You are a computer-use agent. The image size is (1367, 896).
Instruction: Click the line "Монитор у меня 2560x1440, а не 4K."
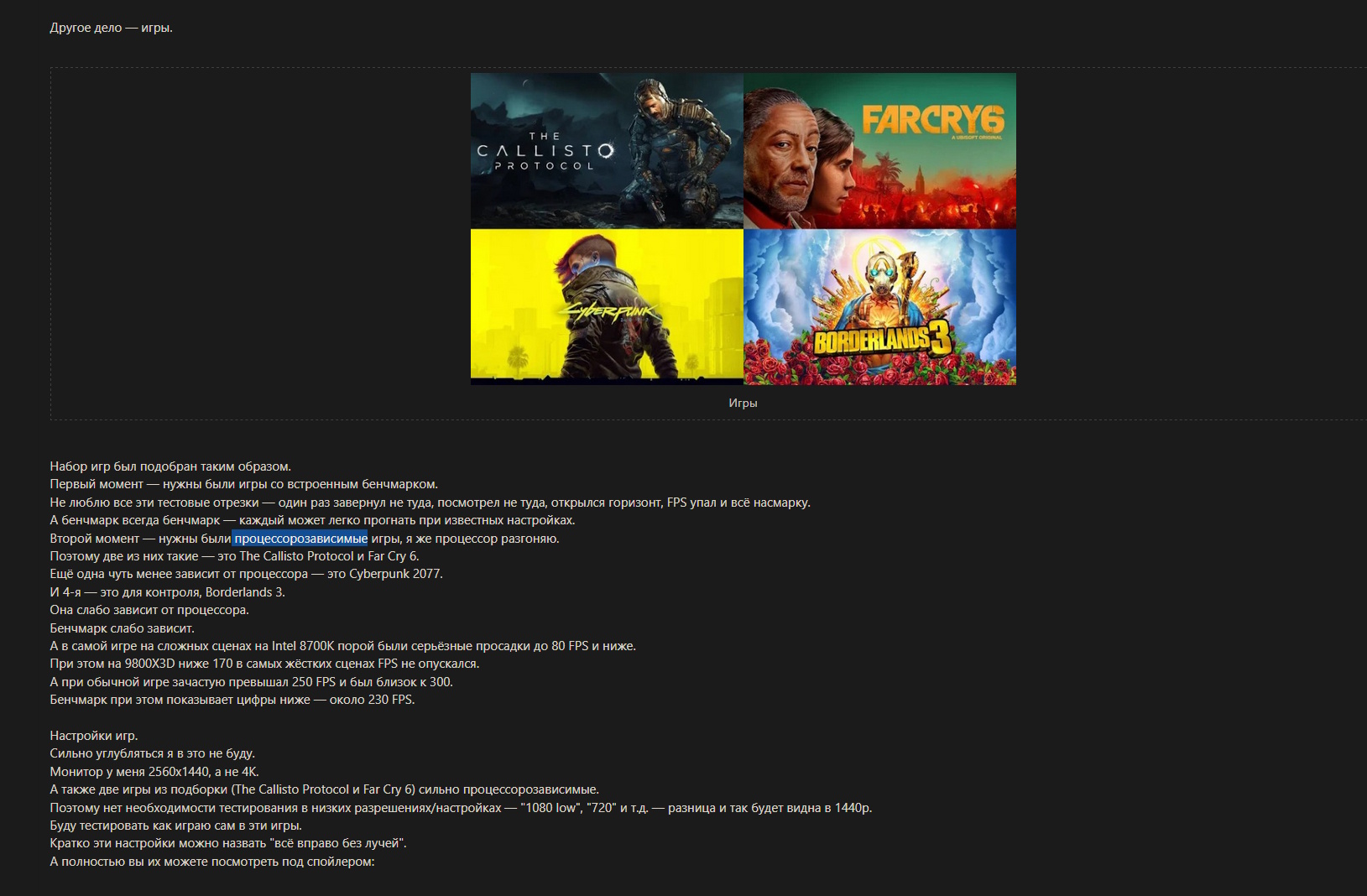(154, 772)
